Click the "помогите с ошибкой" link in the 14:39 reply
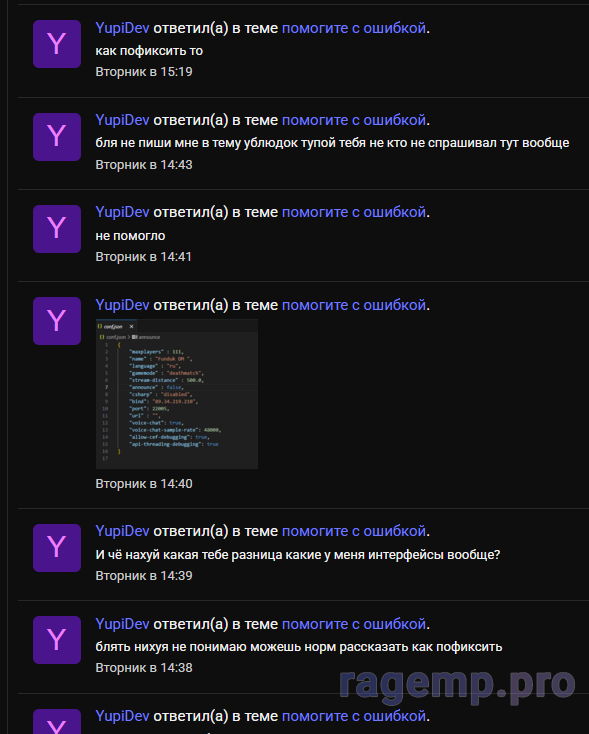Image resolution: width=589 pixels, height=734 pixels. (x=354, y=531)
